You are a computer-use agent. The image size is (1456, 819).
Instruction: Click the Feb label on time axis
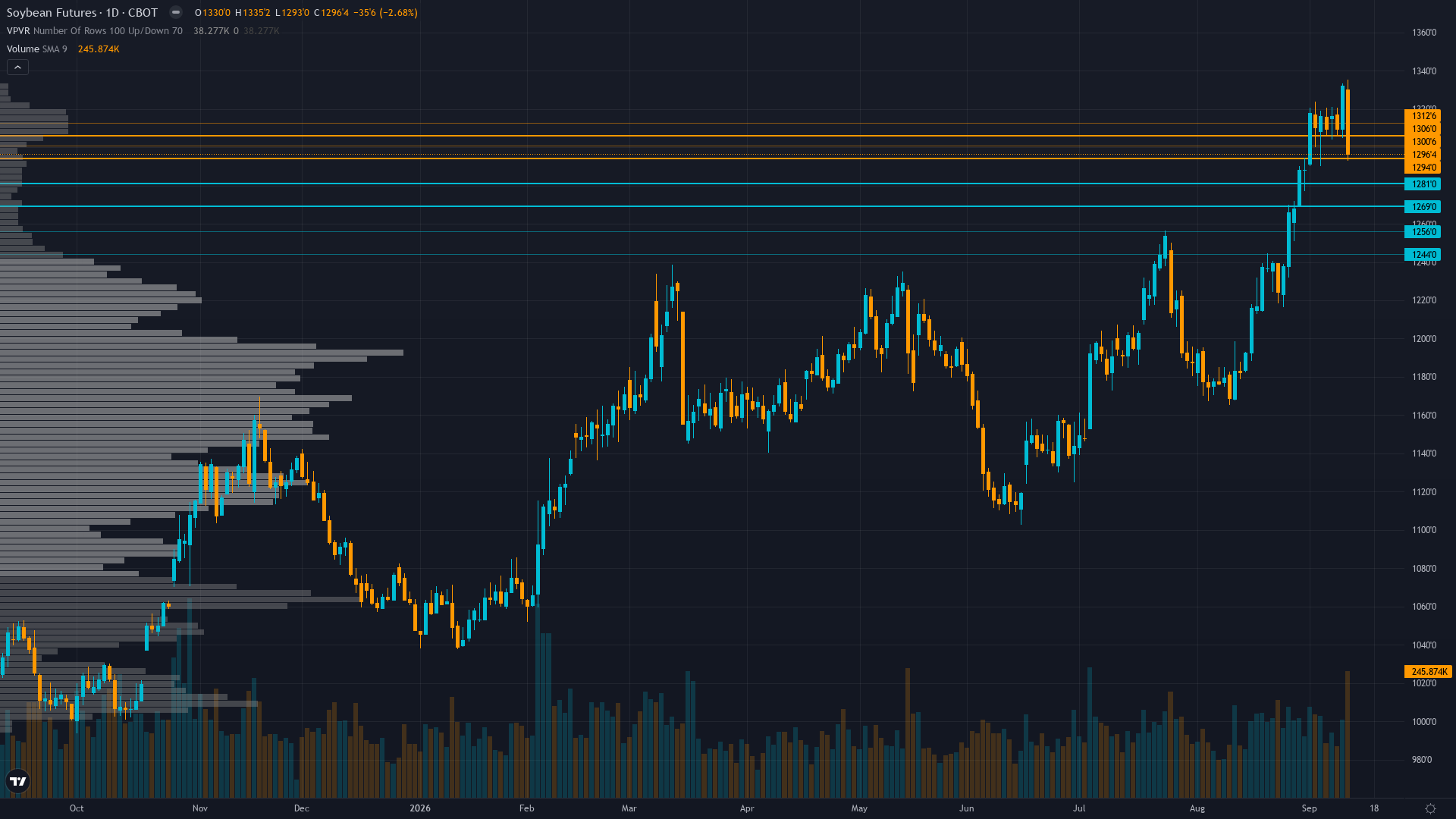click(x=527, y=808)
